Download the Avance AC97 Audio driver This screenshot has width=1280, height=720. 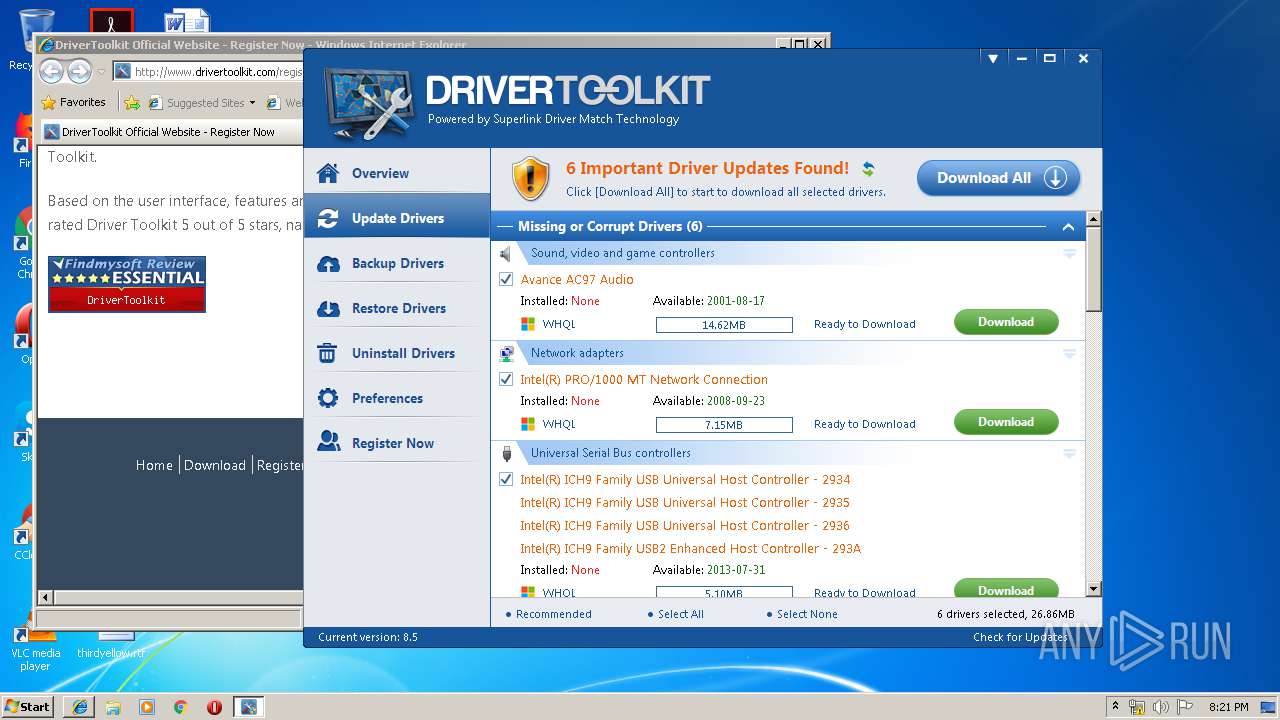coord(1006,322)
